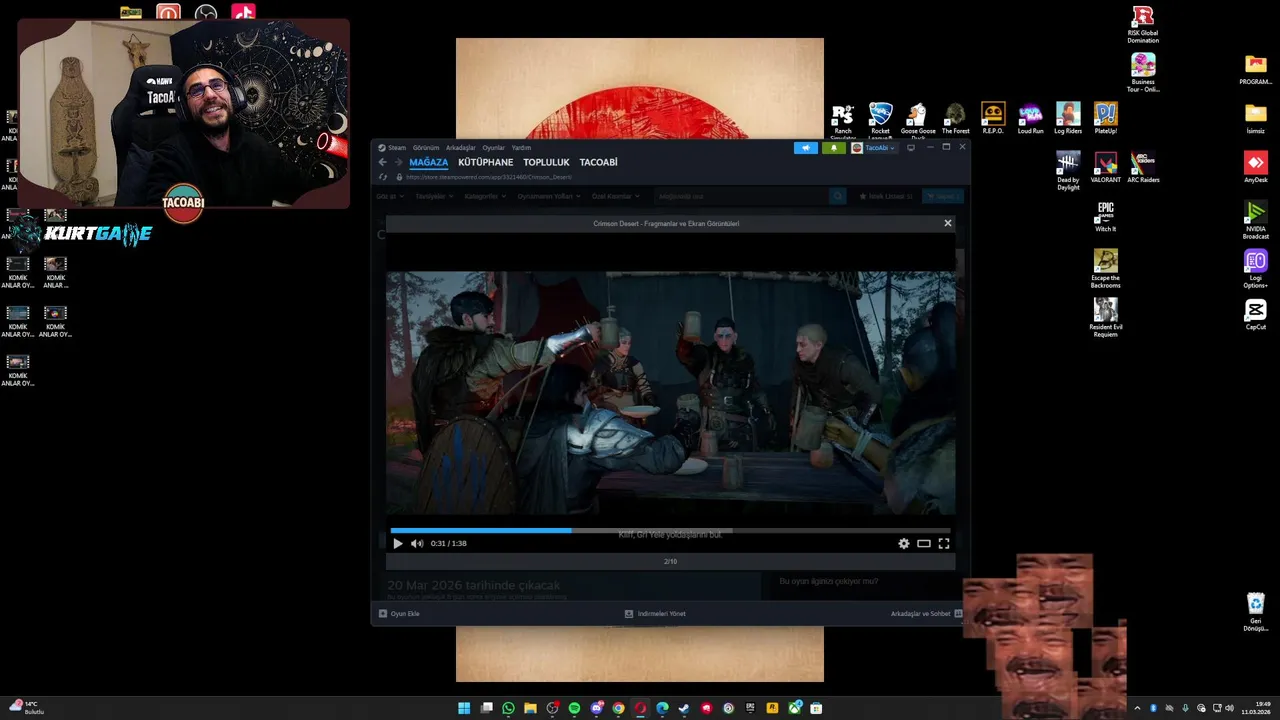
Task: Click the Steam announcements megaphone button
Action: [806, 148]
